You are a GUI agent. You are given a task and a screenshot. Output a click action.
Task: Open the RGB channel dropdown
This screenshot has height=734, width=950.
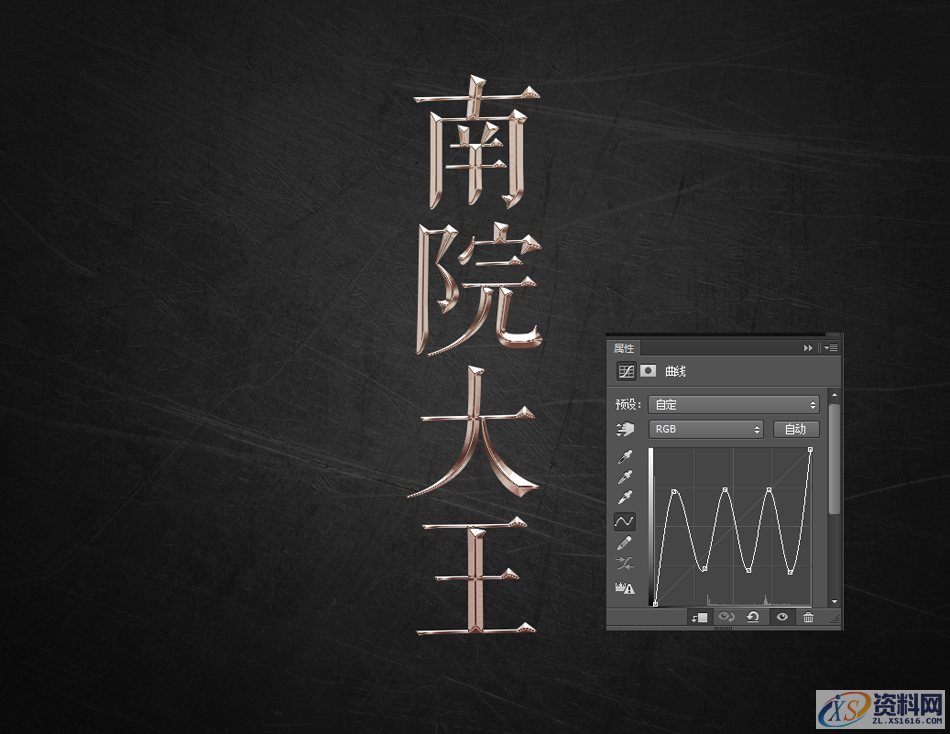[x=705, y=429]
